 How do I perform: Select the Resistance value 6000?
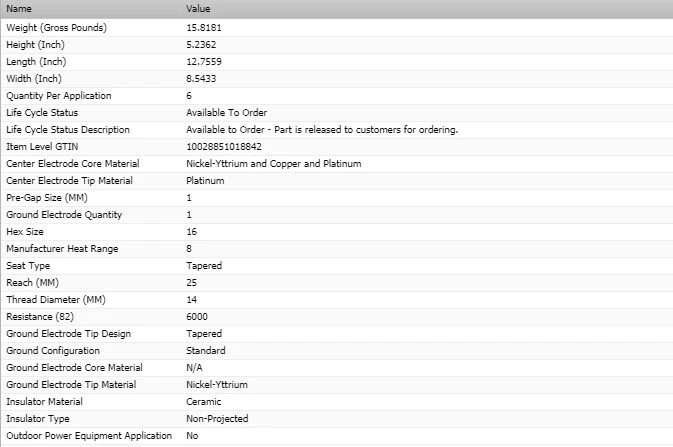(197, 317)
